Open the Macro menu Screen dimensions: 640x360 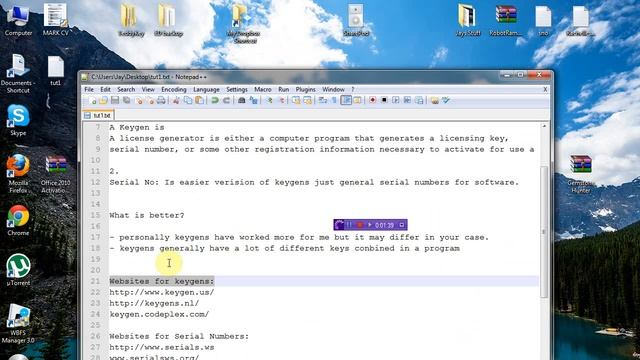tap(262, 89)
